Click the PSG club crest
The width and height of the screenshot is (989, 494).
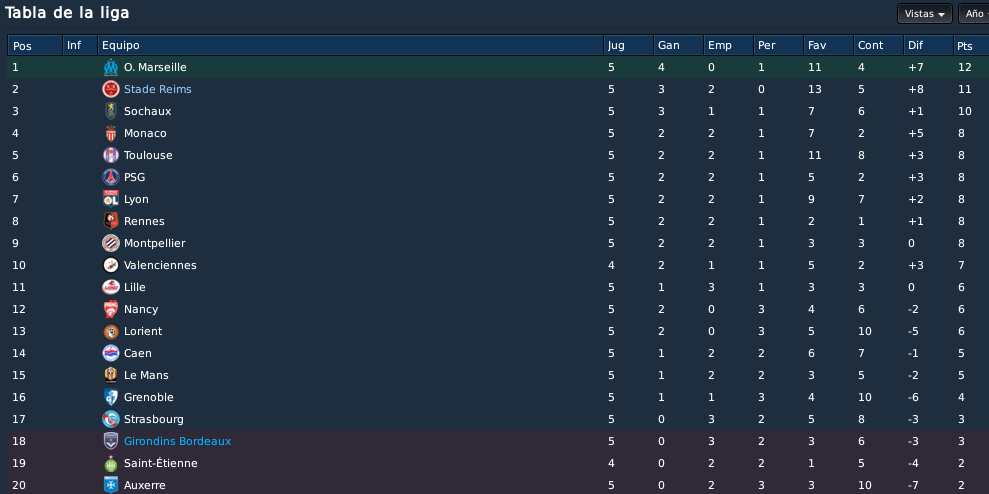(111, 177)
